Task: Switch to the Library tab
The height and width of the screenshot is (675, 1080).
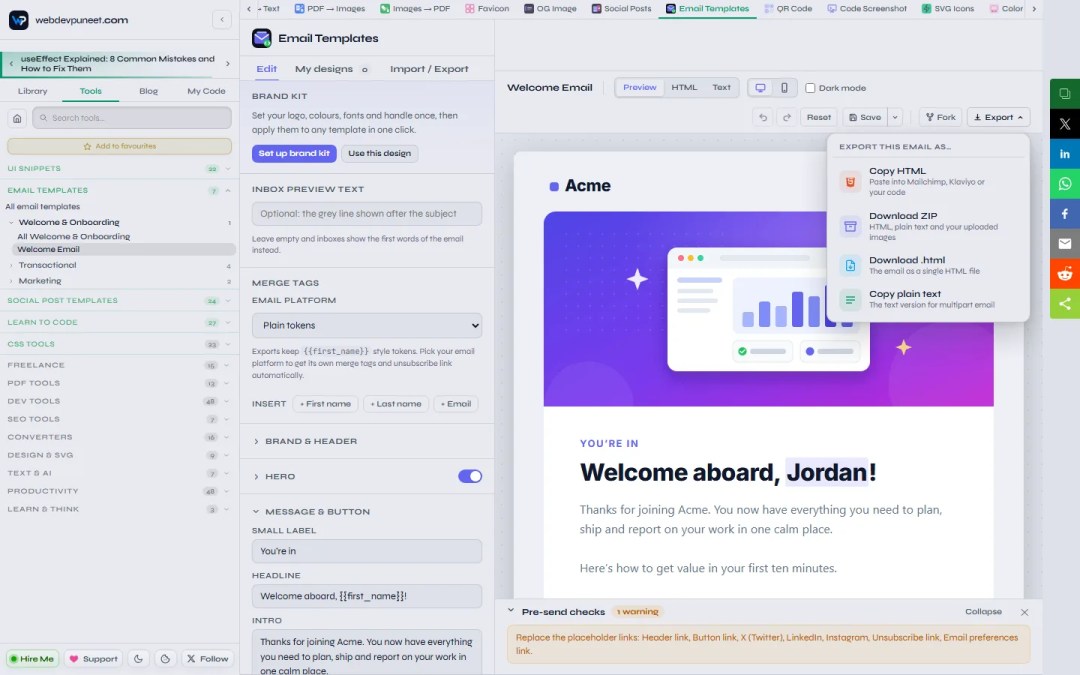Action: point(32,91)
